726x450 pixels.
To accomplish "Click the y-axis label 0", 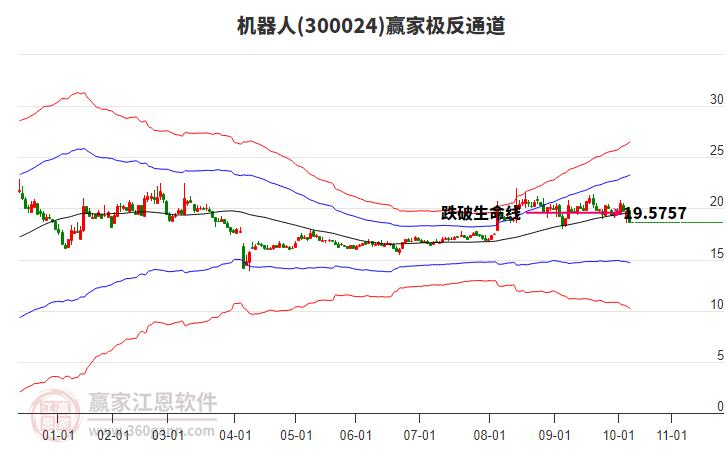I will 720,406.
